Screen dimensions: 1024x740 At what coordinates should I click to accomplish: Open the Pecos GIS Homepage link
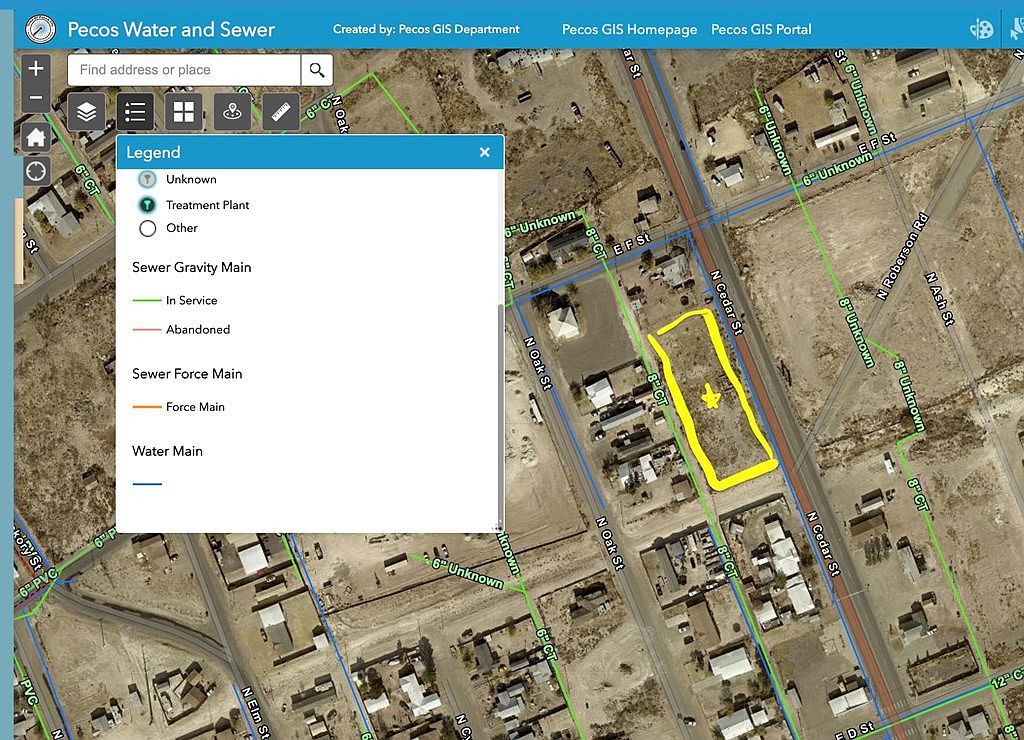pyautogui.click(x=629, y=30)
